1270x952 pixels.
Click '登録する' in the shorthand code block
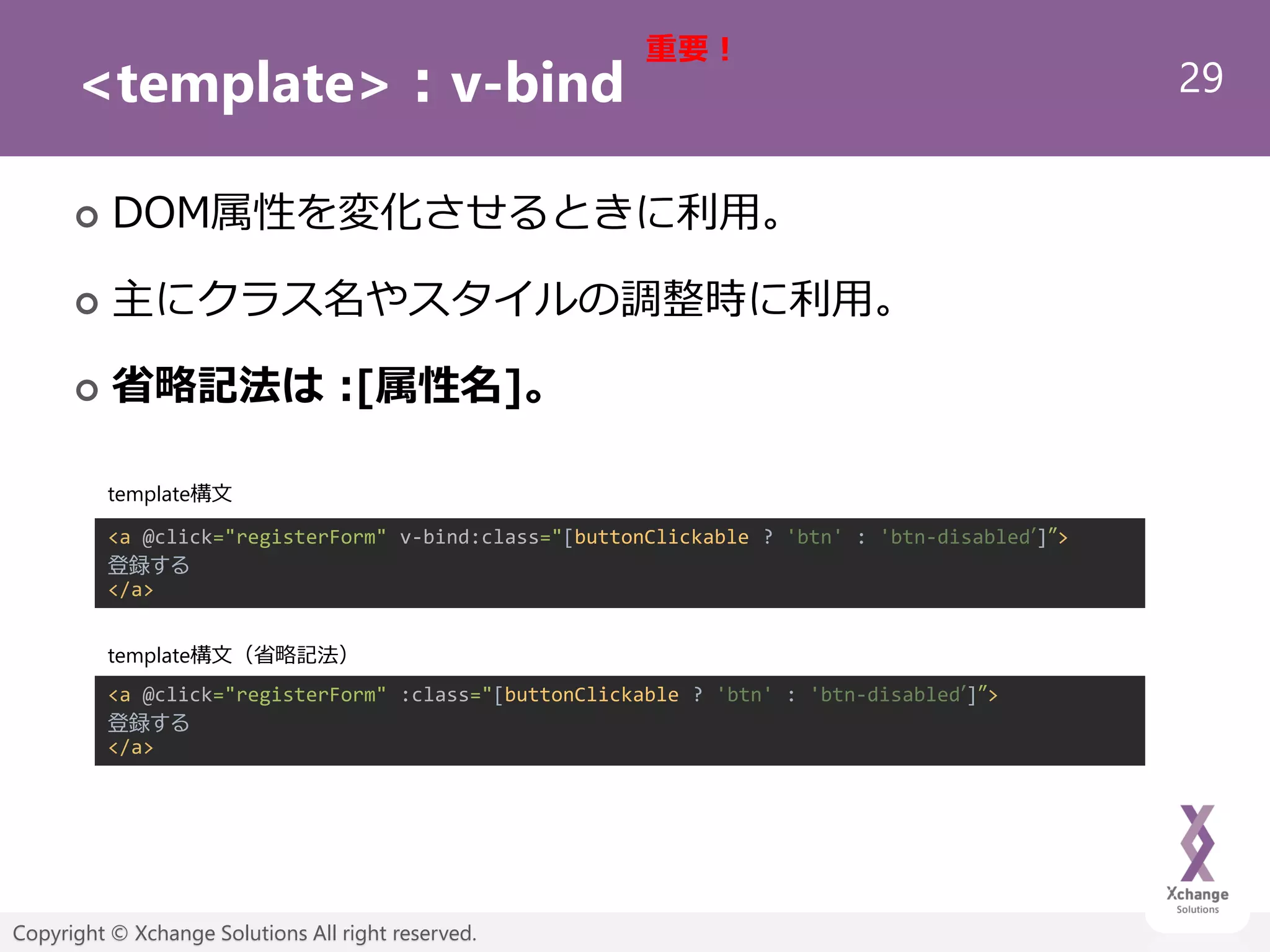pos(148,723)
